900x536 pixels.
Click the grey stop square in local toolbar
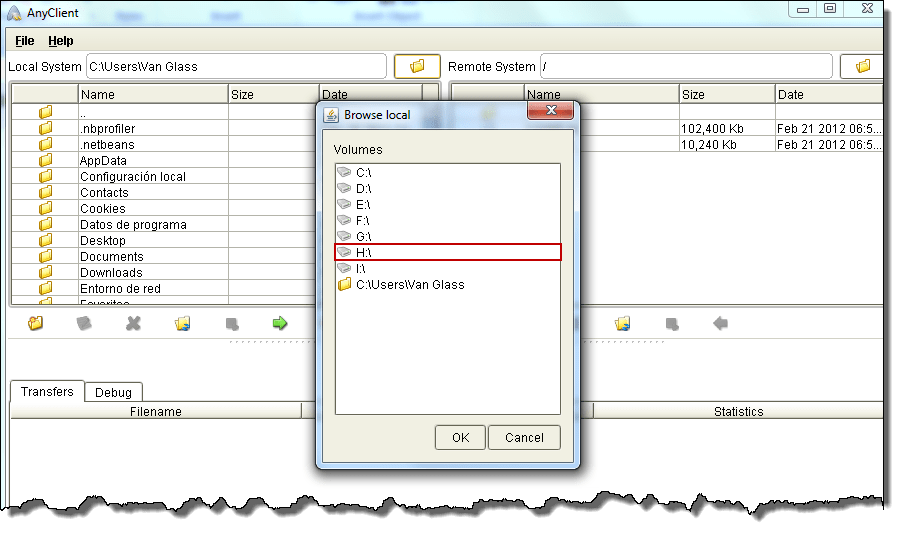[x=232, y=324]
